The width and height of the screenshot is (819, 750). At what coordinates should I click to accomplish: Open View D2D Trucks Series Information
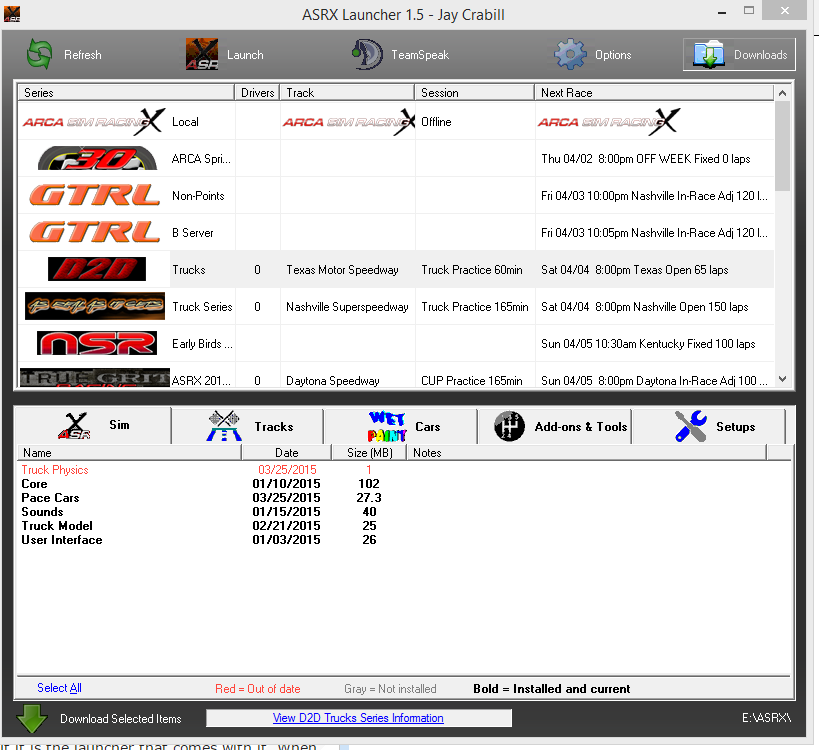(357, 718)
